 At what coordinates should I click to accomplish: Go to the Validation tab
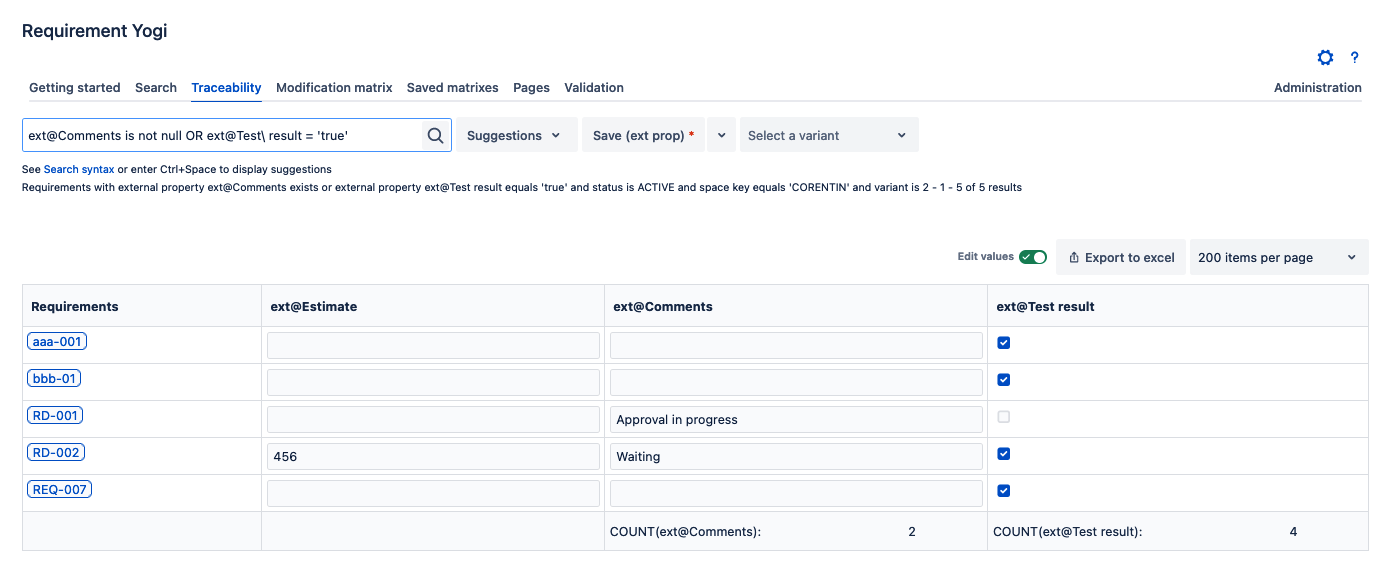pyautogui.click(x=594, y=88)
